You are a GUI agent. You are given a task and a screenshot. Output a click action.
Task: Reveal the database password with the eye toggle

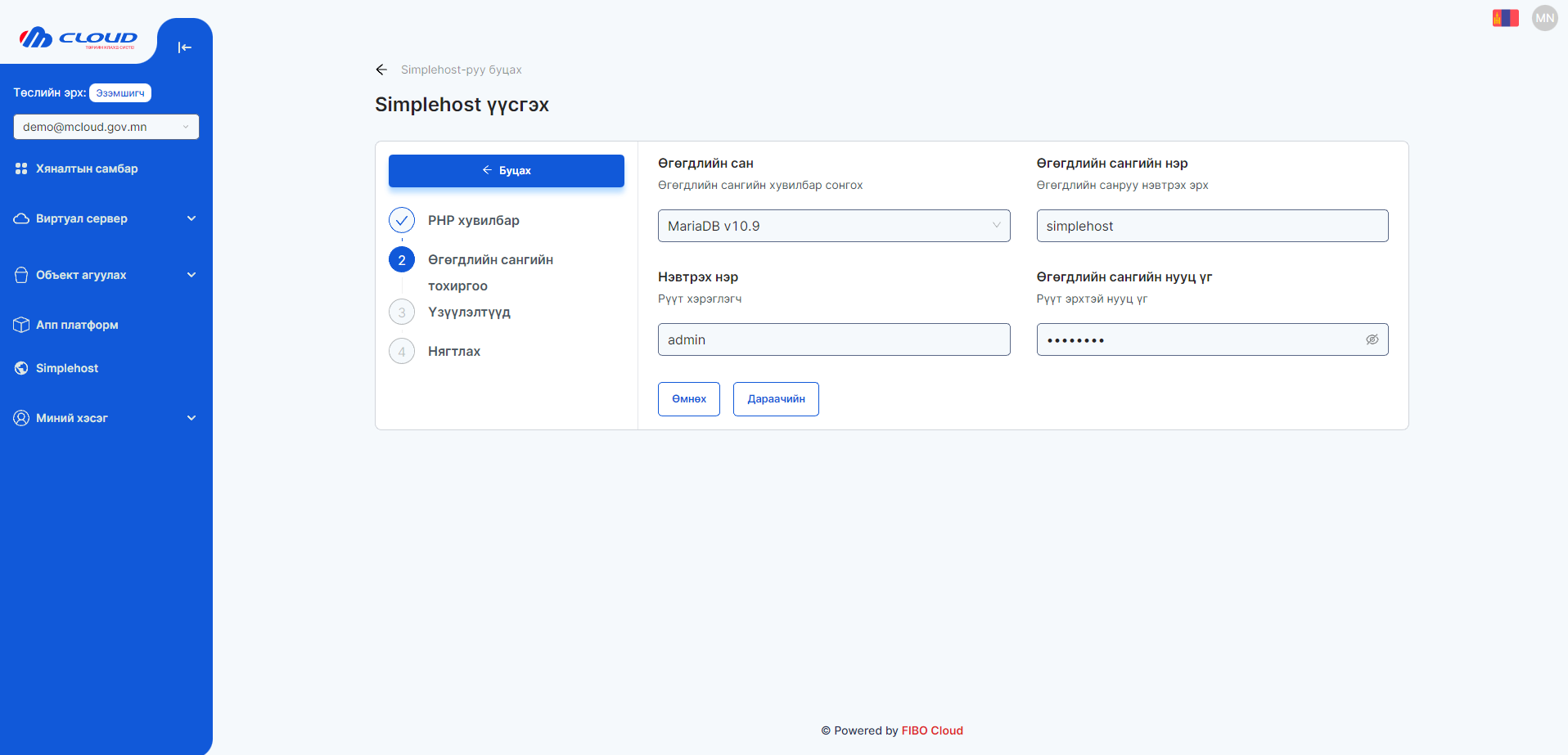1372,339
